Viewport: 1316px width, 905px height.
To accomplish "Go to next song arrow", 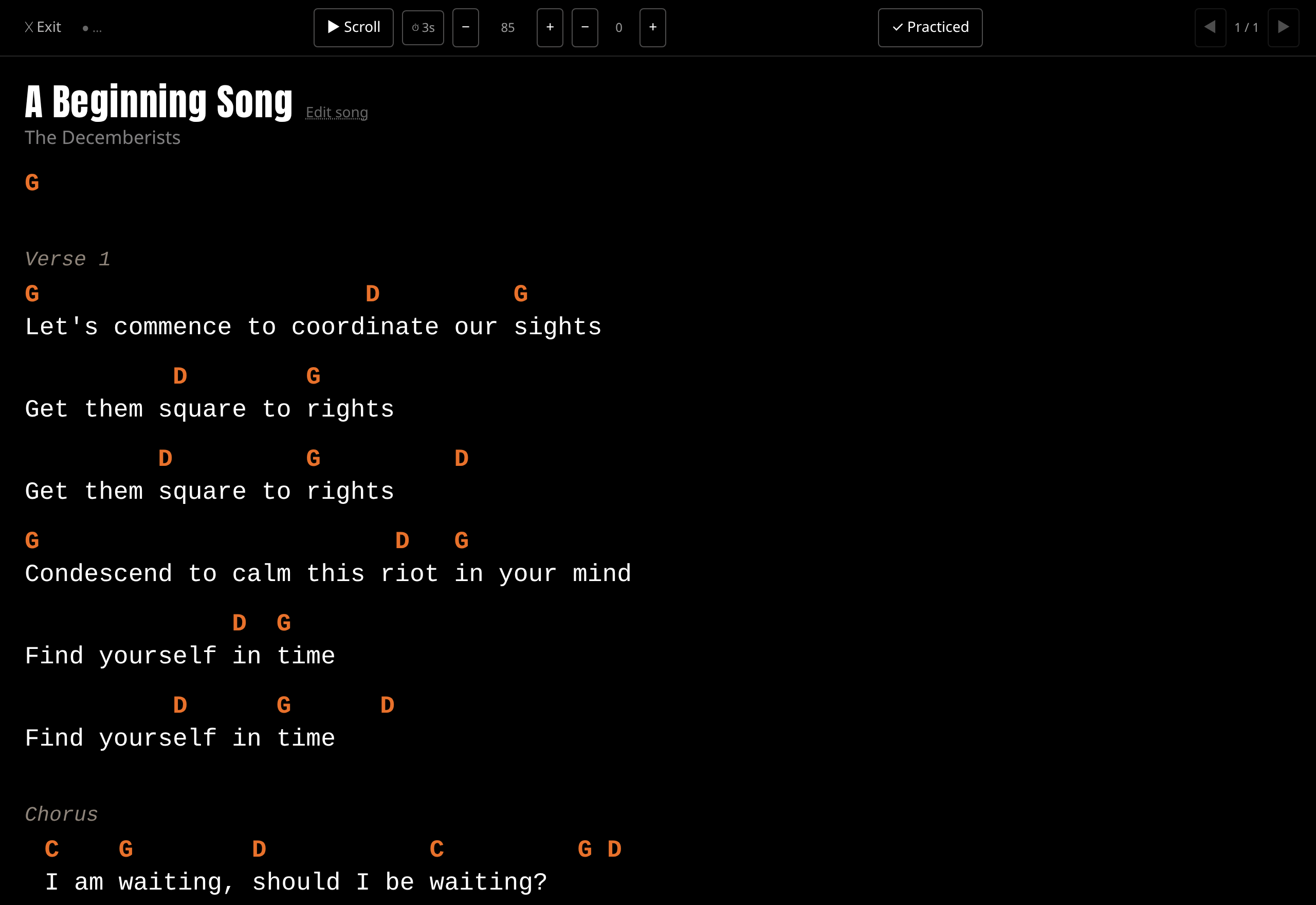I will 1283,27.
